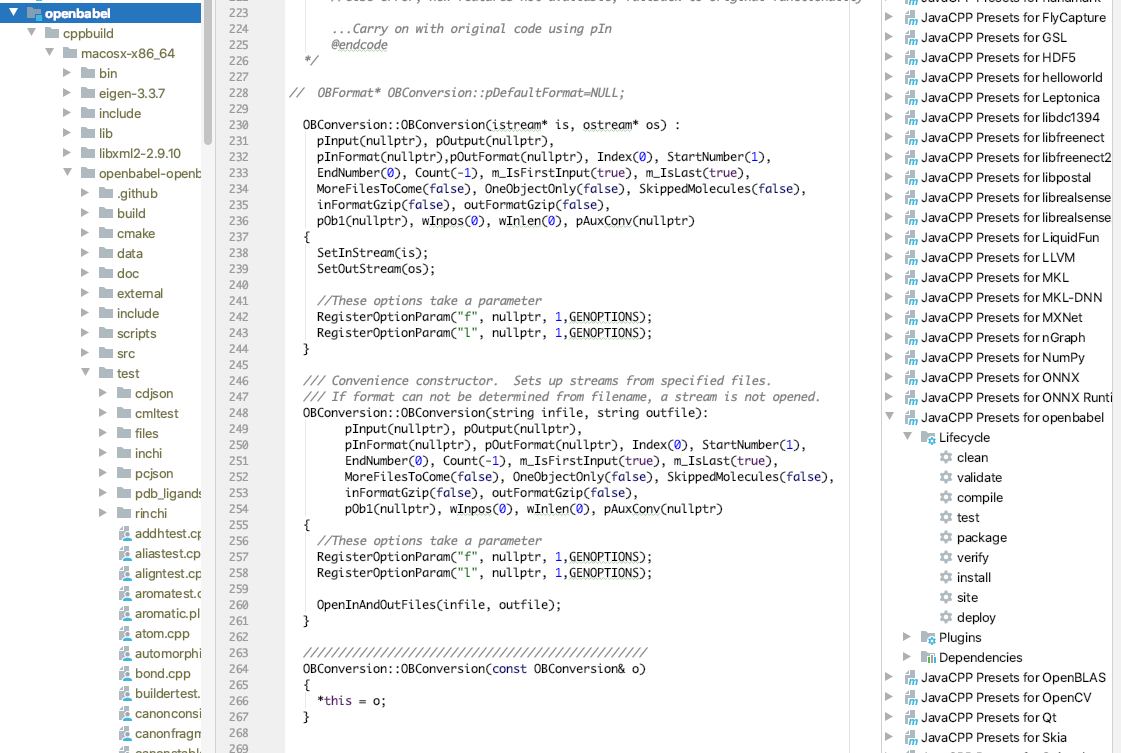Select the inchi test folder
Image resolution: width=1121 pixels, height=753 pixels.
coord(148,453)
